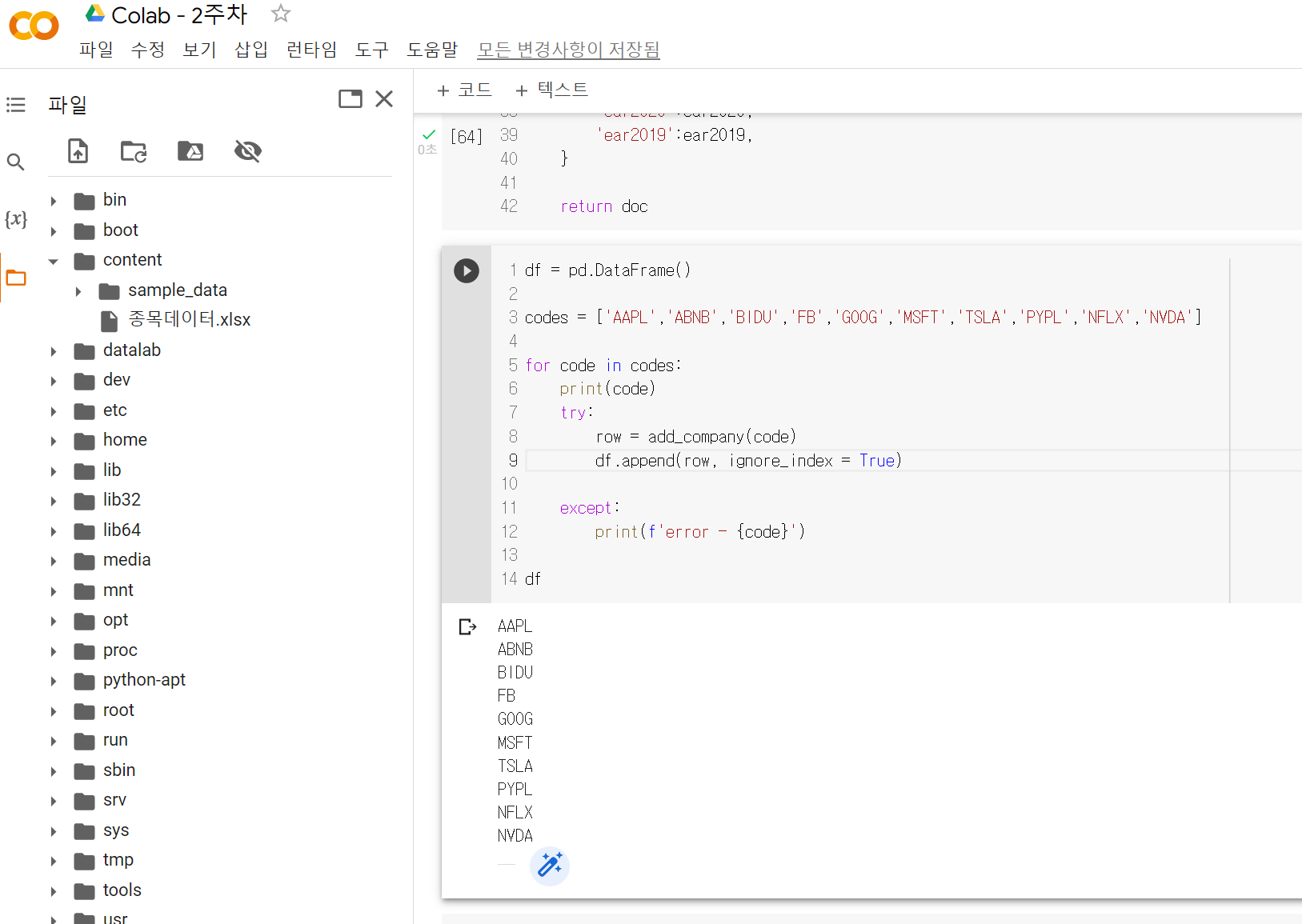Select the media folder
The width and height of the screenshot is (1302, 924).
(126, 560)
